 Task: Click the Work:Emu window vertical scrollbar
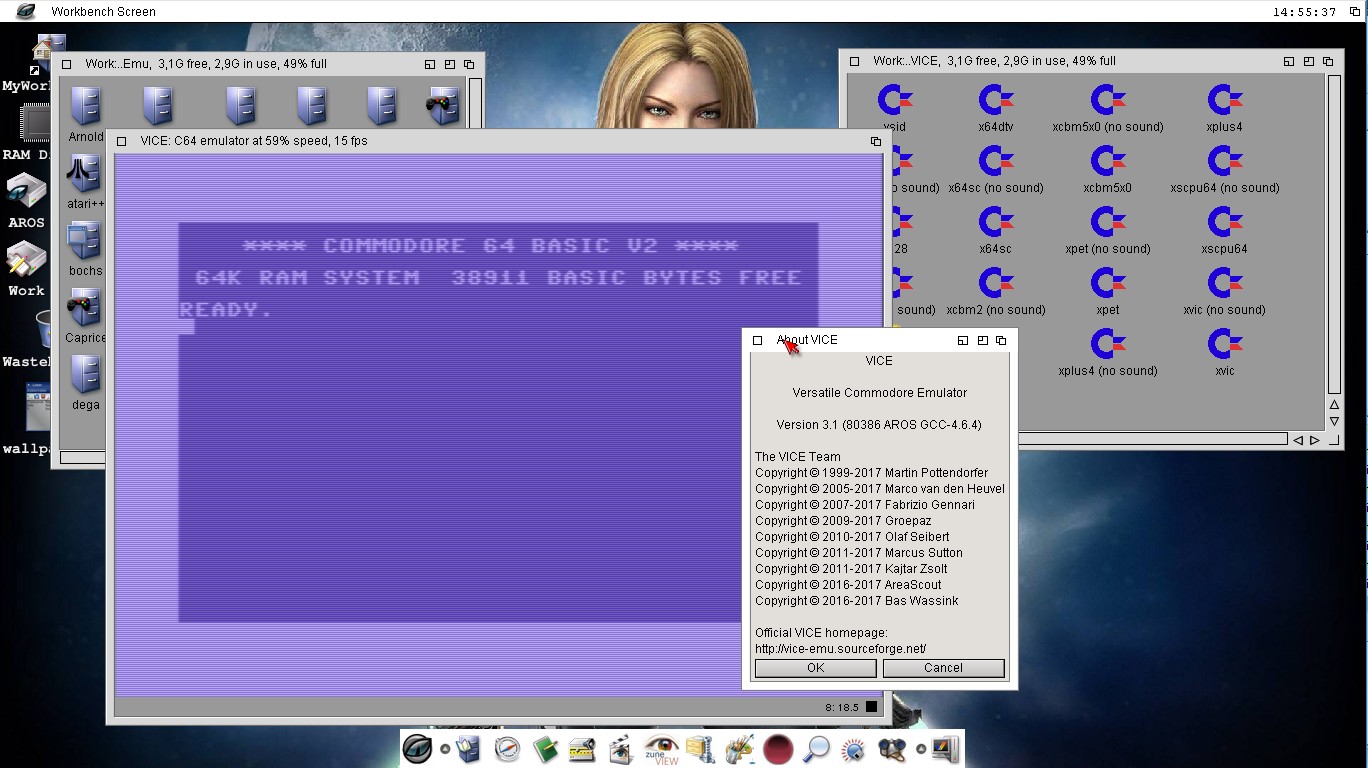click(477, 102)
